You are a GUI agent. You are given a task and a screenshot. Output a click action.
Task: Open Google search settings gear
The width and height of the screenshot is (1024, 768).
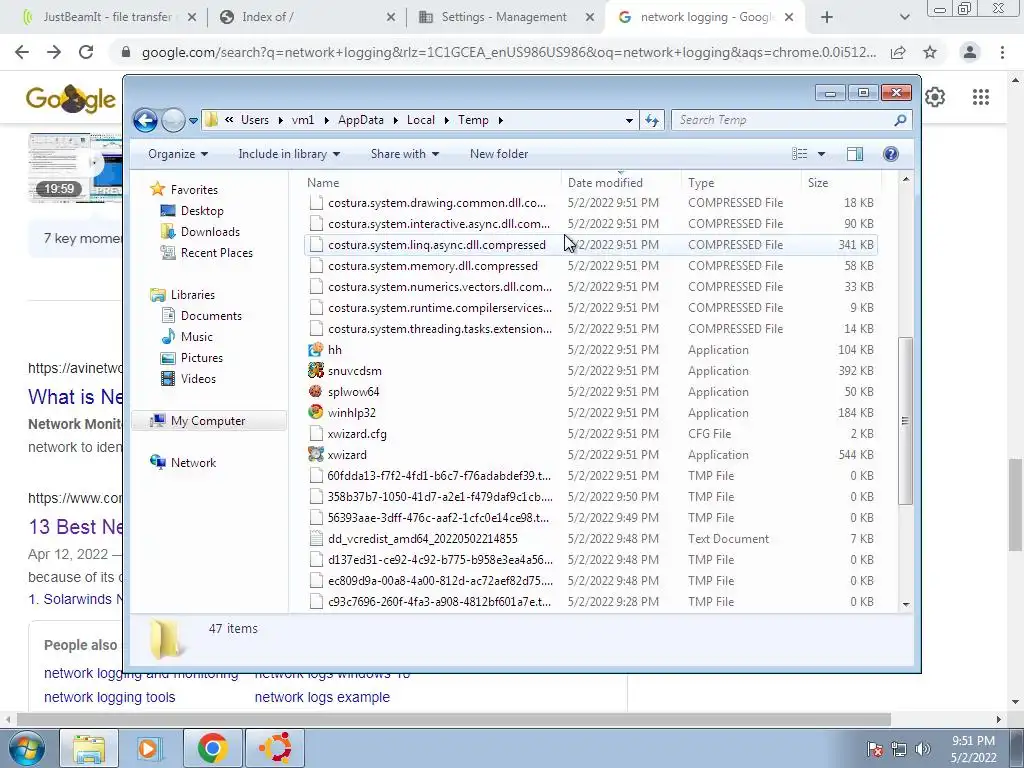935,97
